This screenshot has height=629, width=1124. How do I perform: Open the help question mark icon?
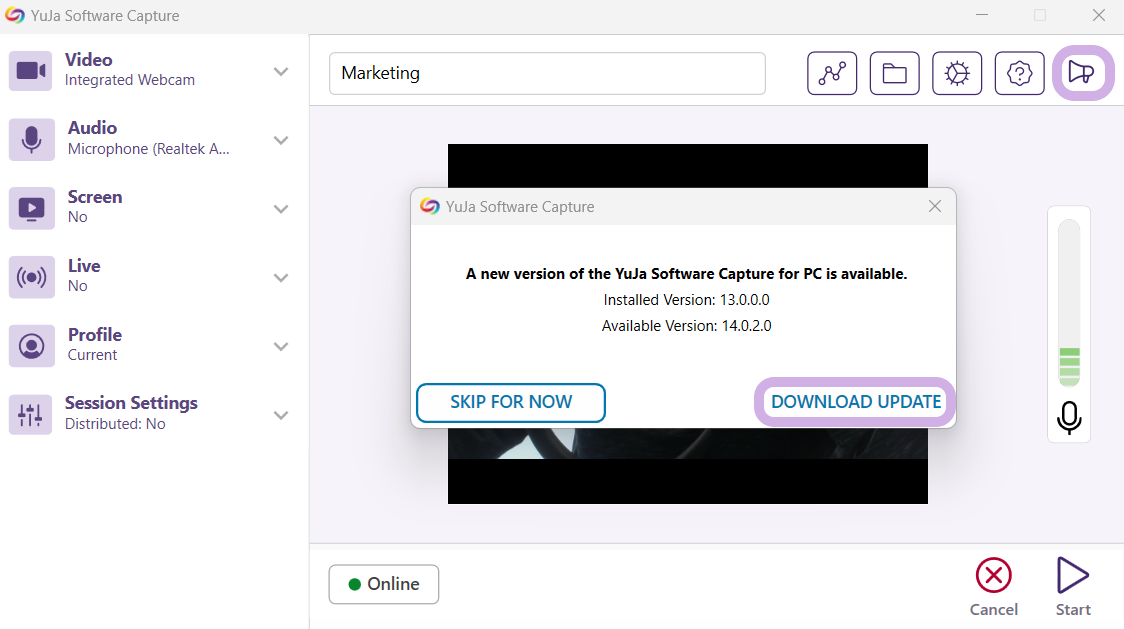pos(1019,73)
